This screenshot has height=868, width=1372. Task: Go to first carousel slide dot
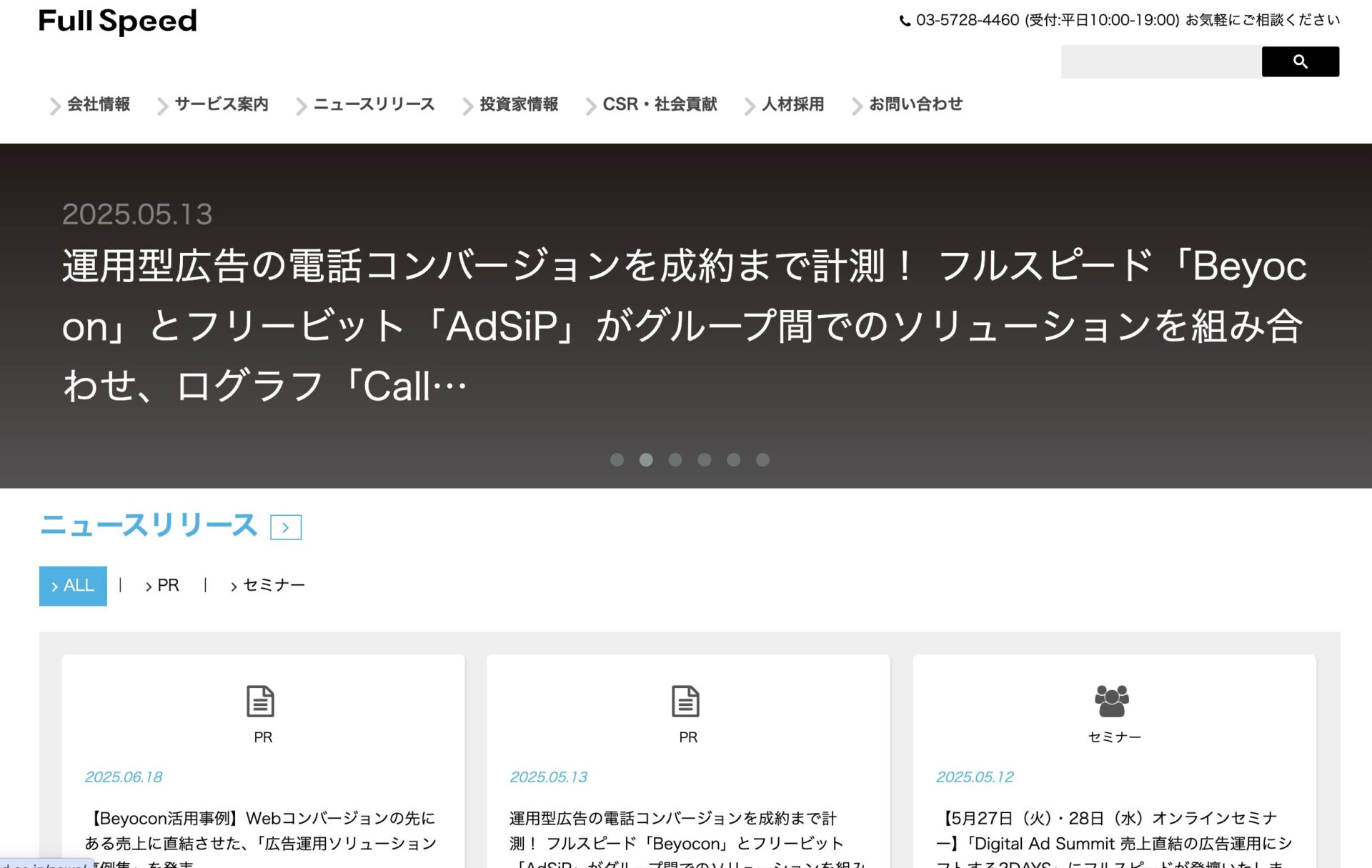(617, 460)
